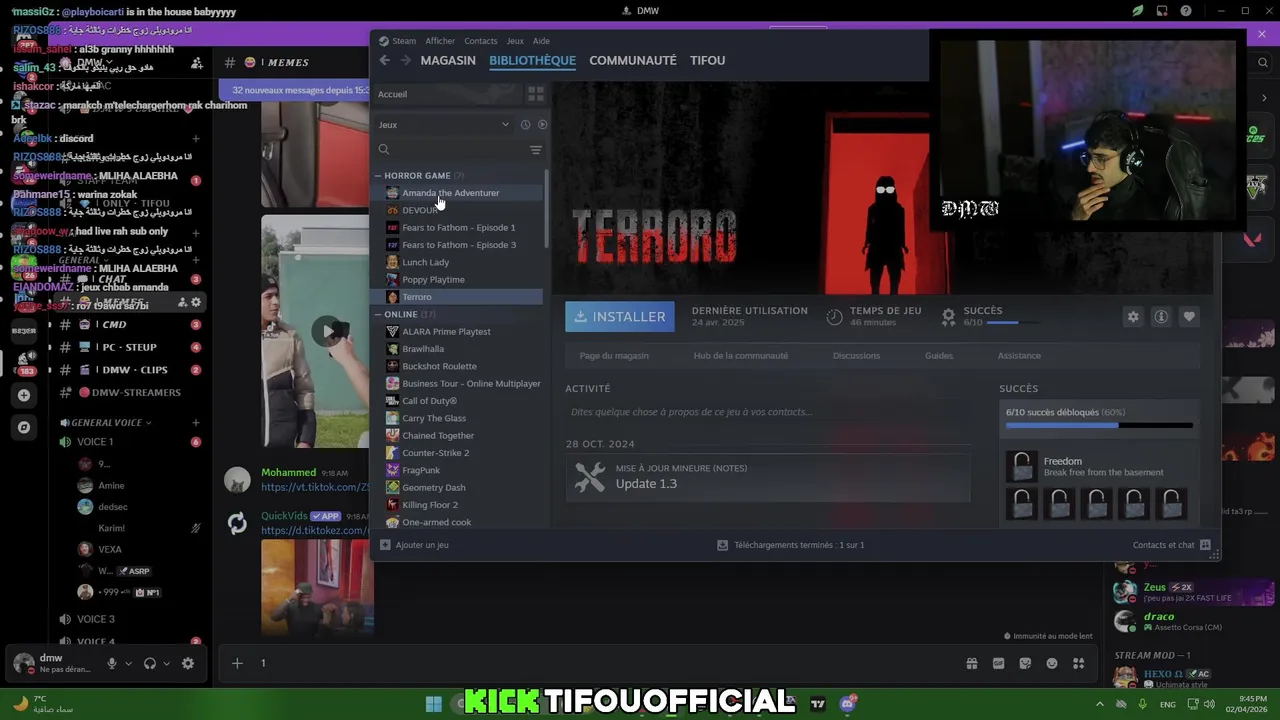Open advanced filters icon in library sidebar
Viewport: 1280px width, 720px height.
pos(536,150)
